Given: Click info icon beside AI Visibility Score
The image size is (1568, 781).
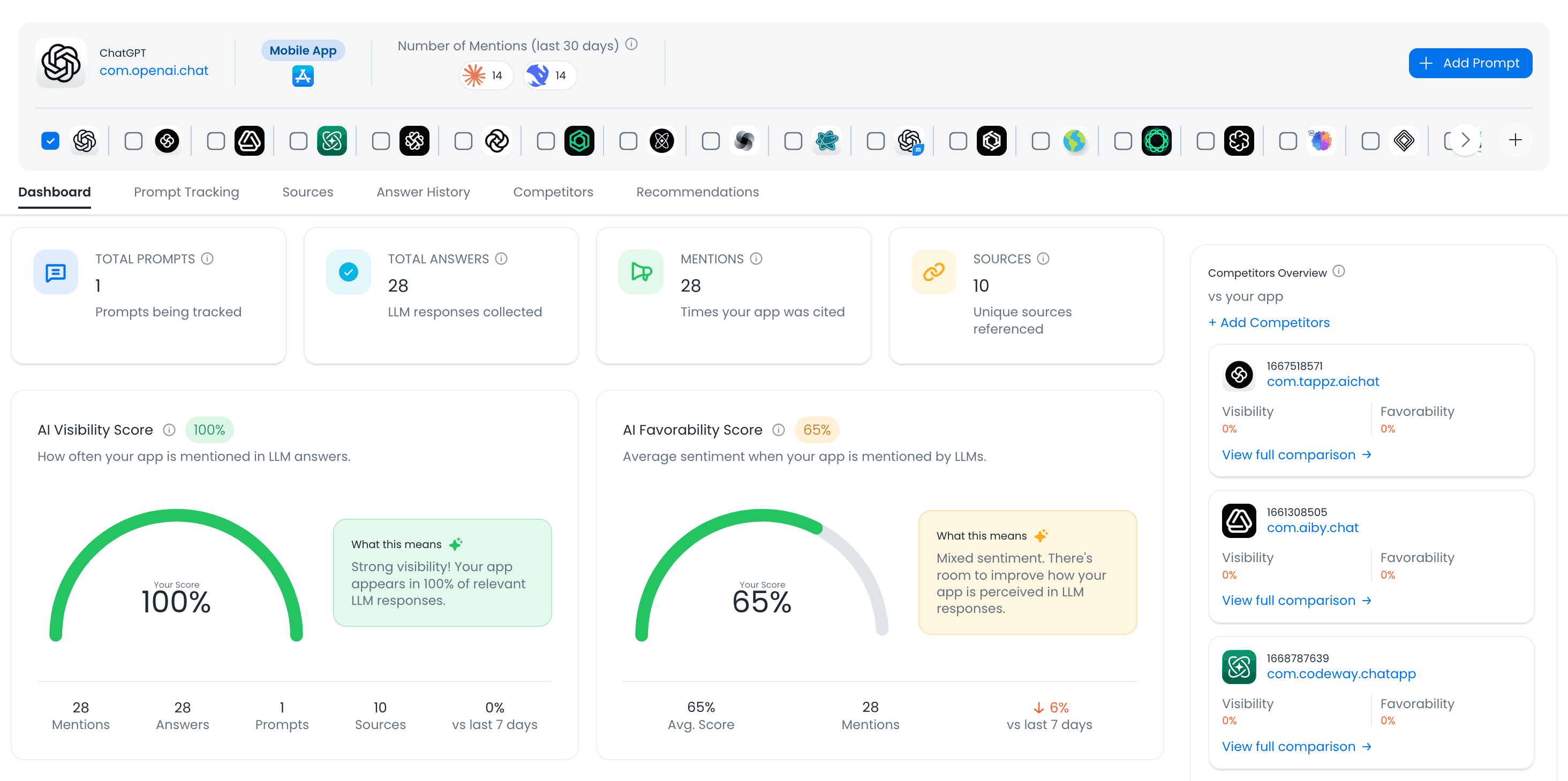Looking at the screenshot, I should pos(169,430).
